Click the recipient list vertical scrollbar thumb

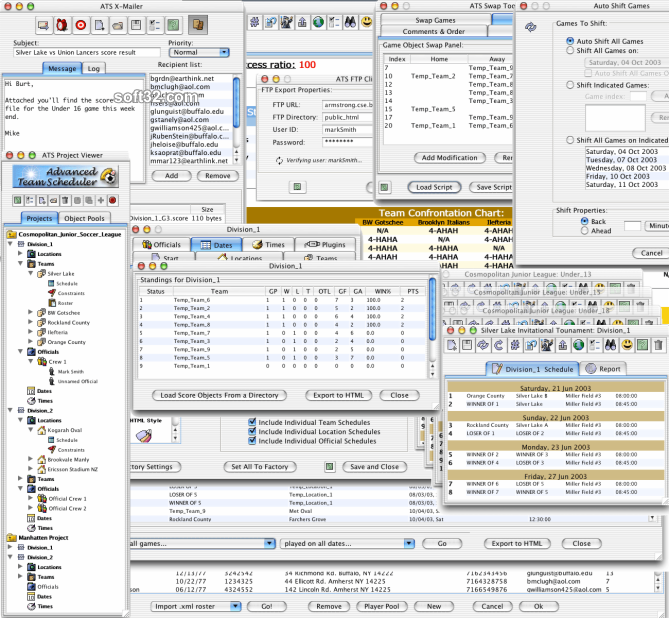click(237, 102)
